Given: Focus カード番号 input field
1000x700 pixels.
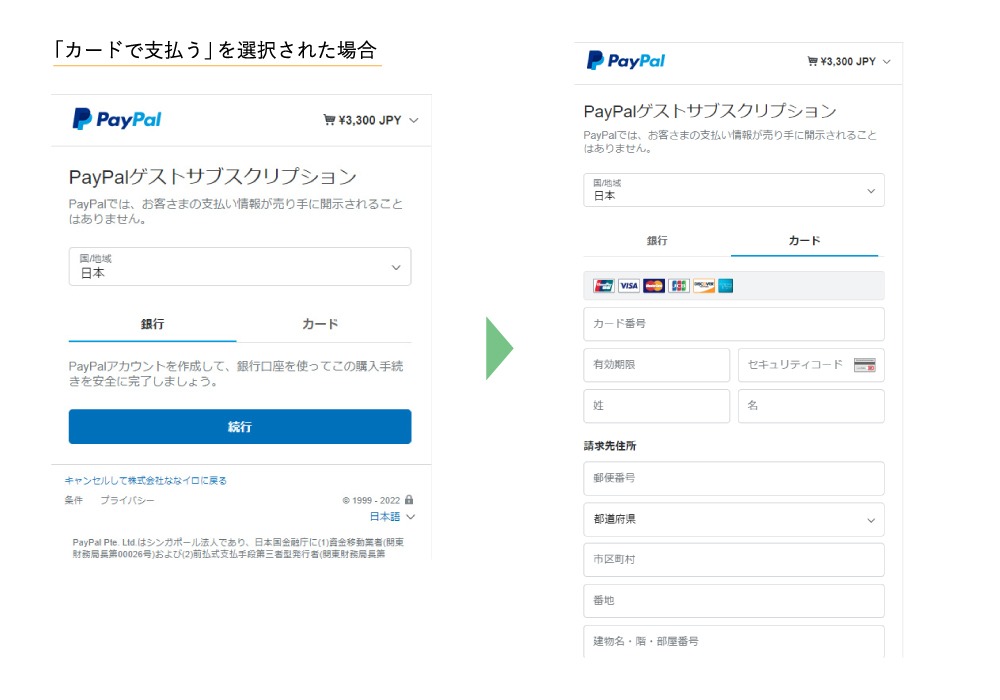Looking at the screenshot, I should (733, 324).
